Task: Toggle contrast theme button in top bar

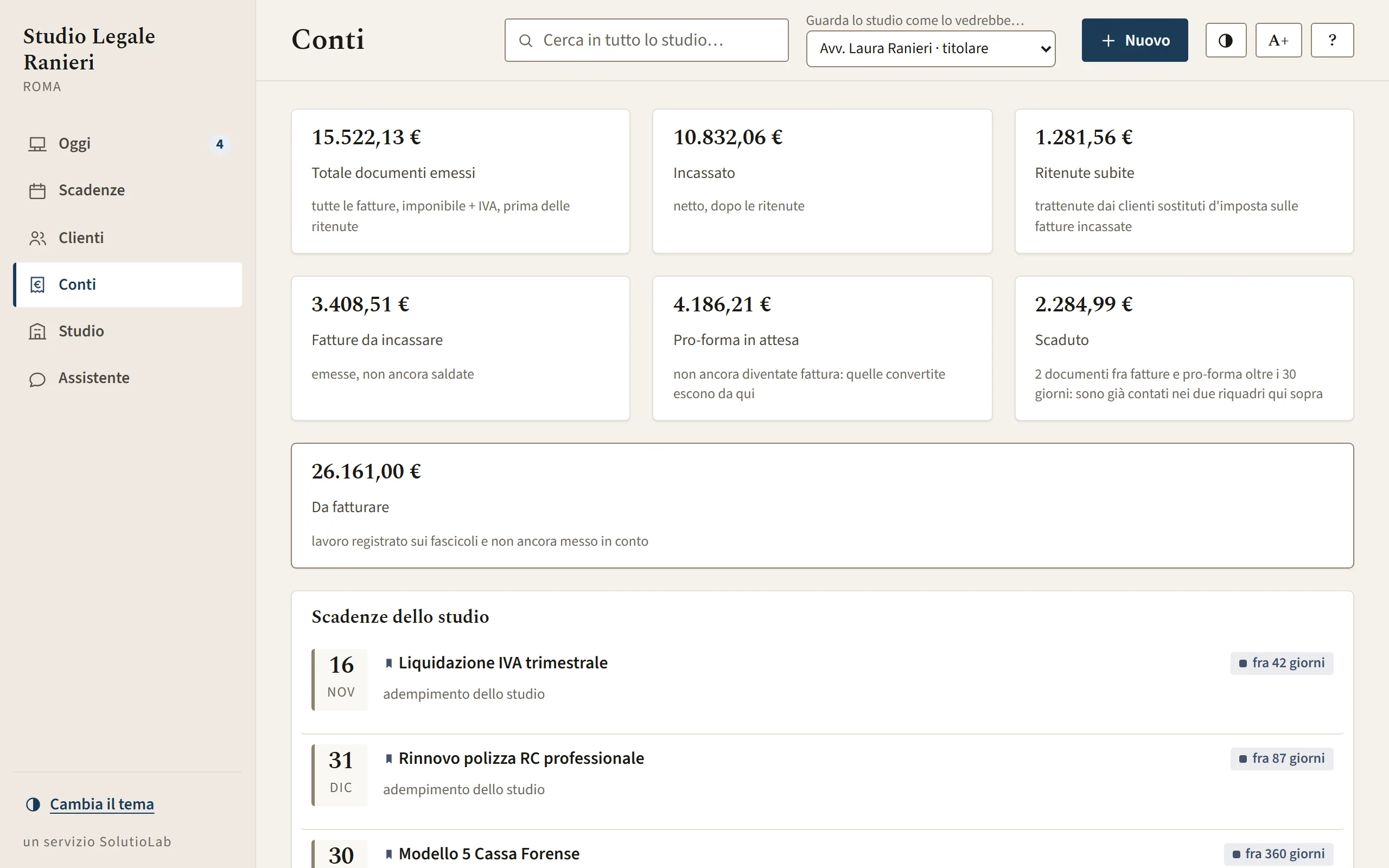Action: click(x=1226, y=40)
